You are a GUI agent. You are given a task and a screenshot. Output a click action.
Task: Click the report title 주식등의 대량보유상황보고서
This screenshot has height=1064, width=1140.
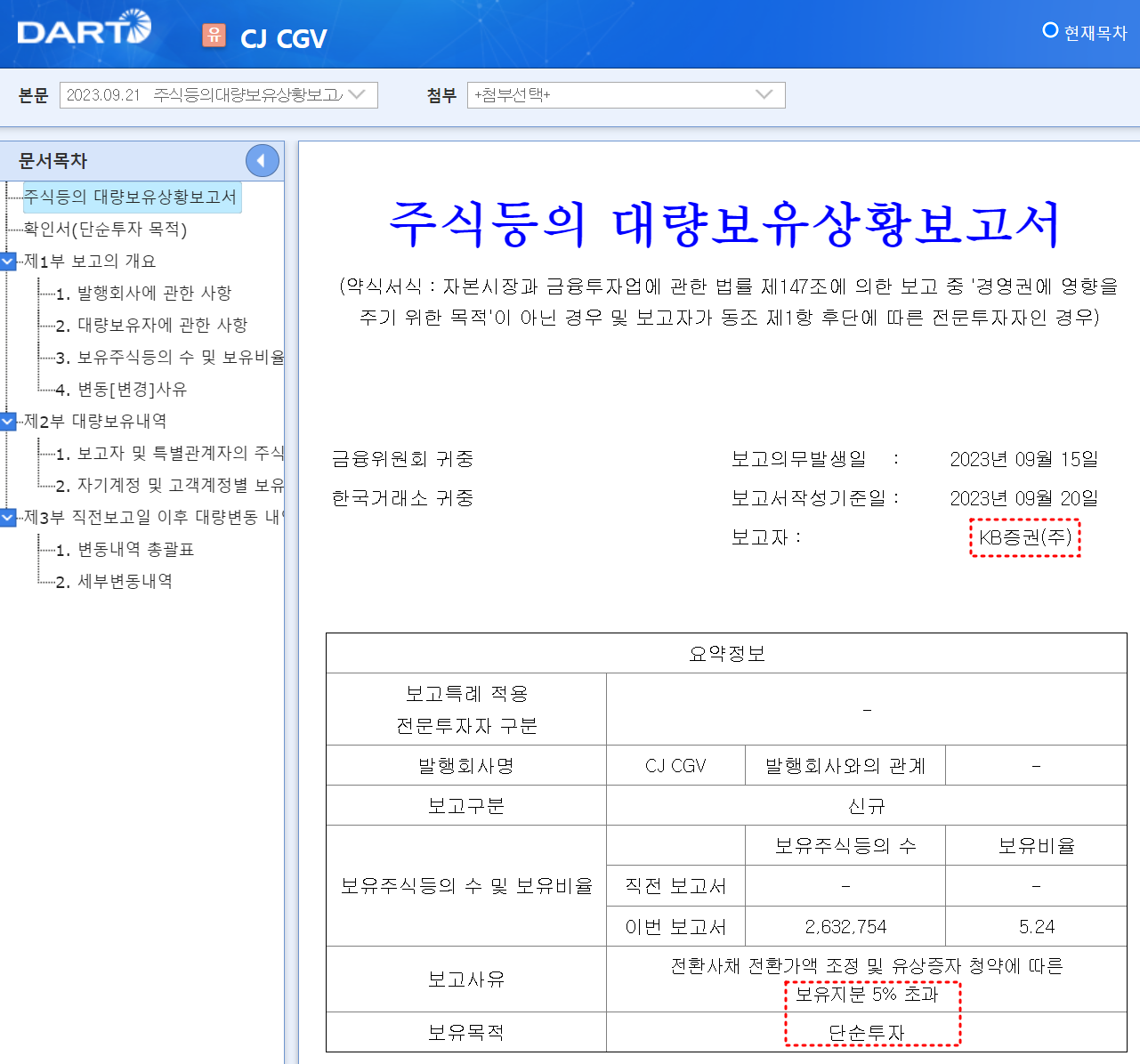(725, 223)
